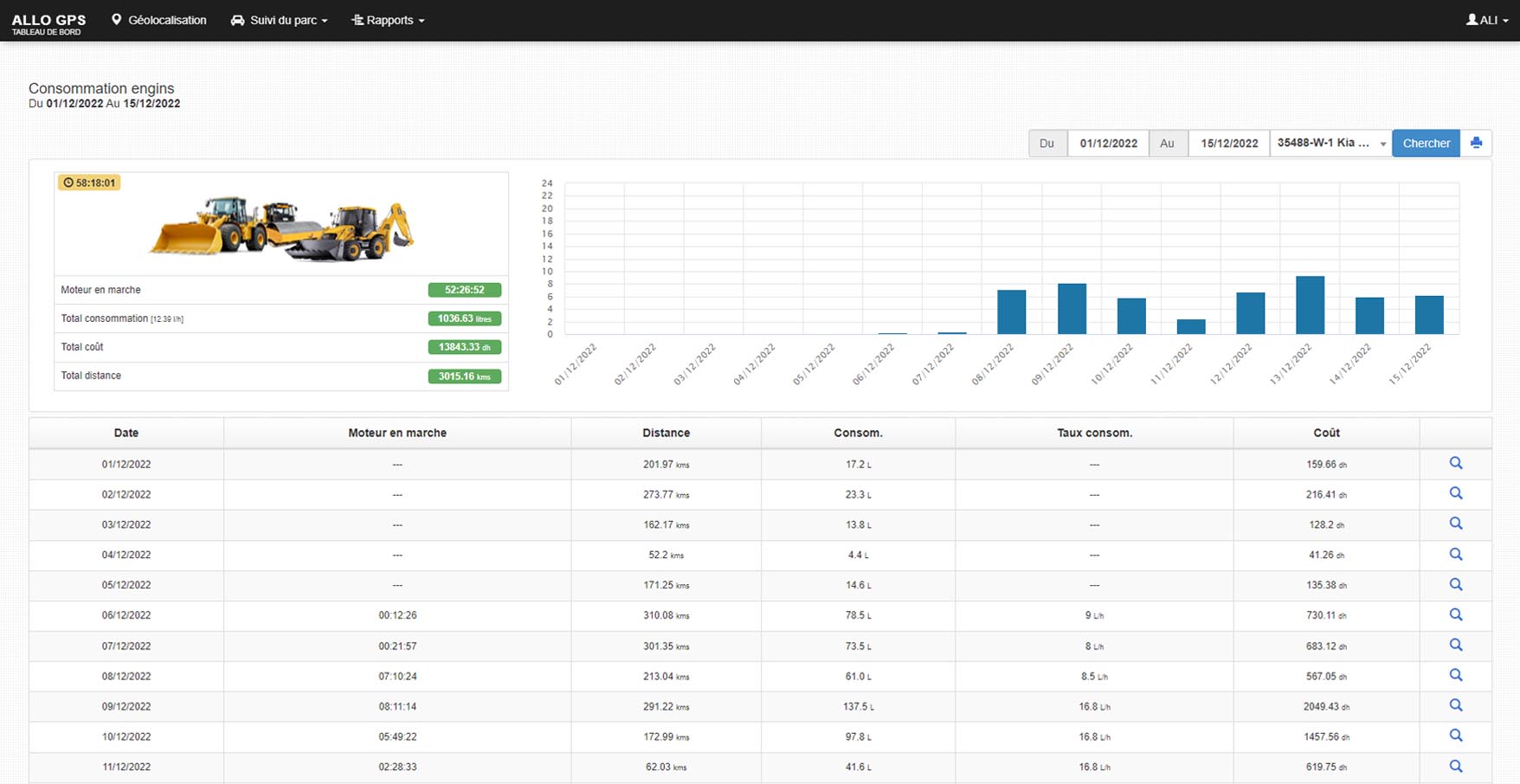The height and width of the screenshot is (784, 1520).
Task: Open magnifier icon on 11/12/2022 row
Action: point(1456,767)
